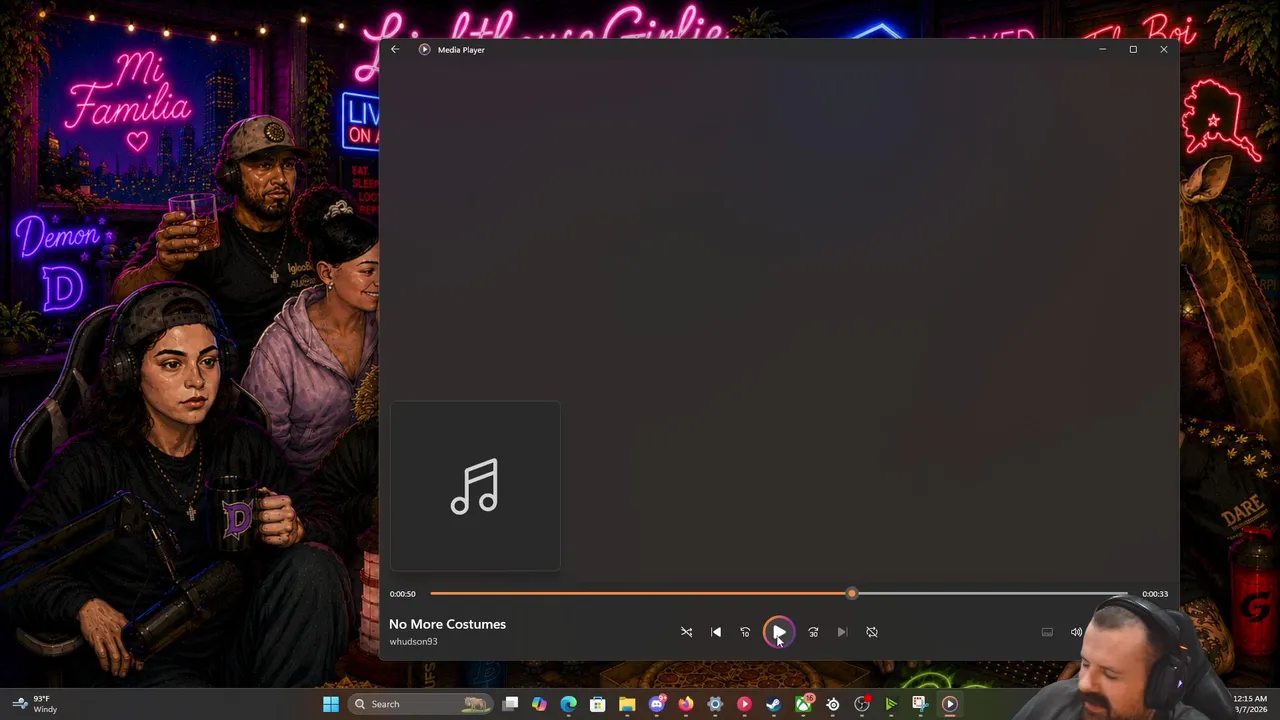Click the orange seek slider handle
The height and width of the screenshot is (720, 1280).
tap(851, 594)
